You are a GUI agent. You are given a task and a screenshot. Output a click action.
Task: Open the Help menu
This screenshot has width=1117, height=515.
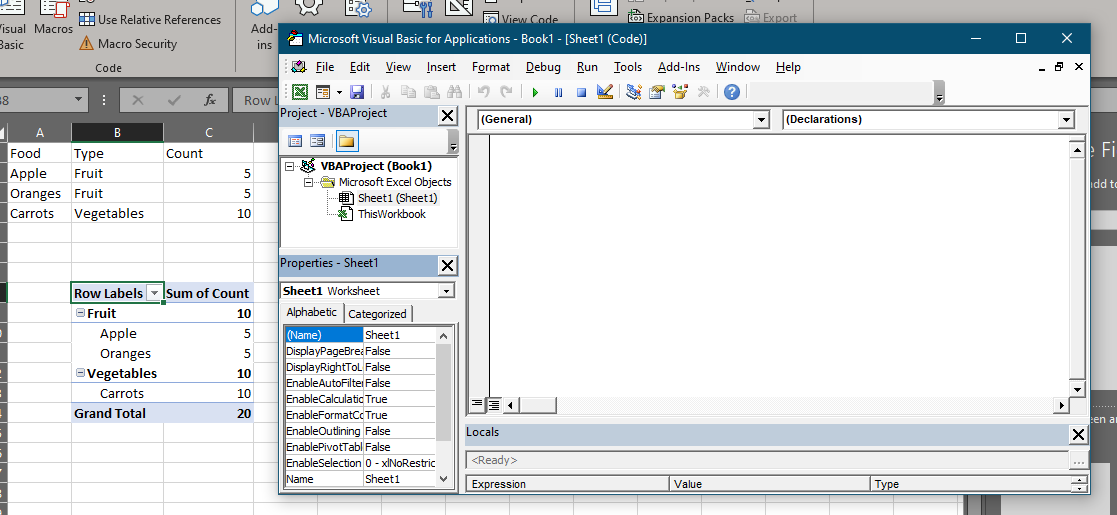pos(789,67)
